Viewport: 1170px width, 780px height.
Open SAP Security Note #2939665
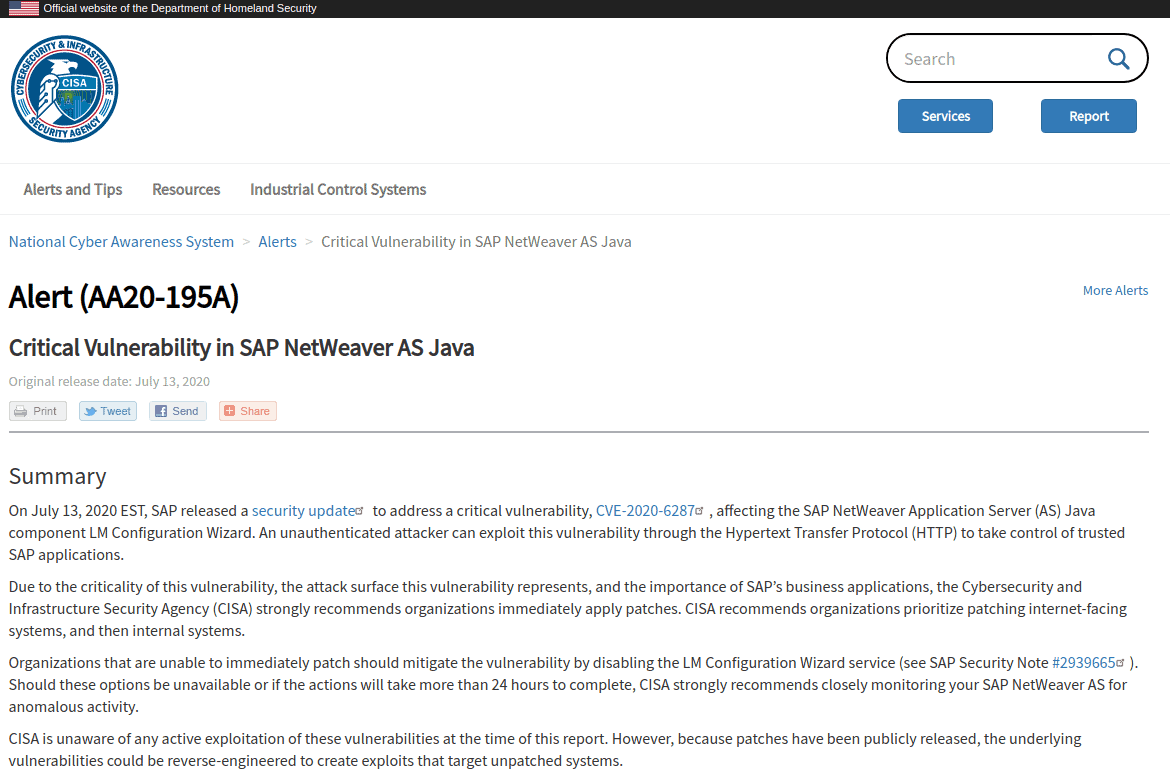click(x=1085, y=662)
